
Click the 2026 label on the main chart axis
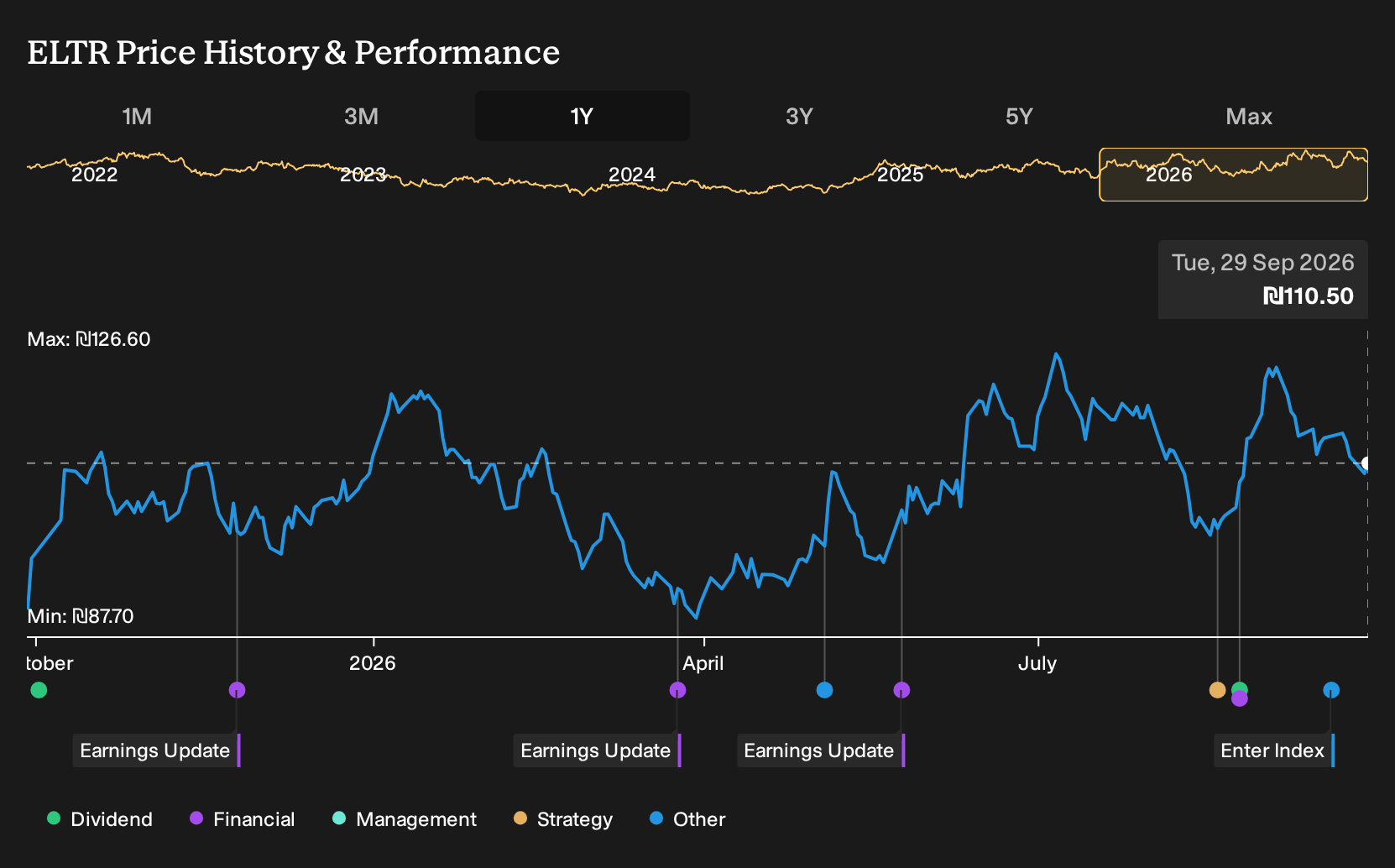click(373, 663)
